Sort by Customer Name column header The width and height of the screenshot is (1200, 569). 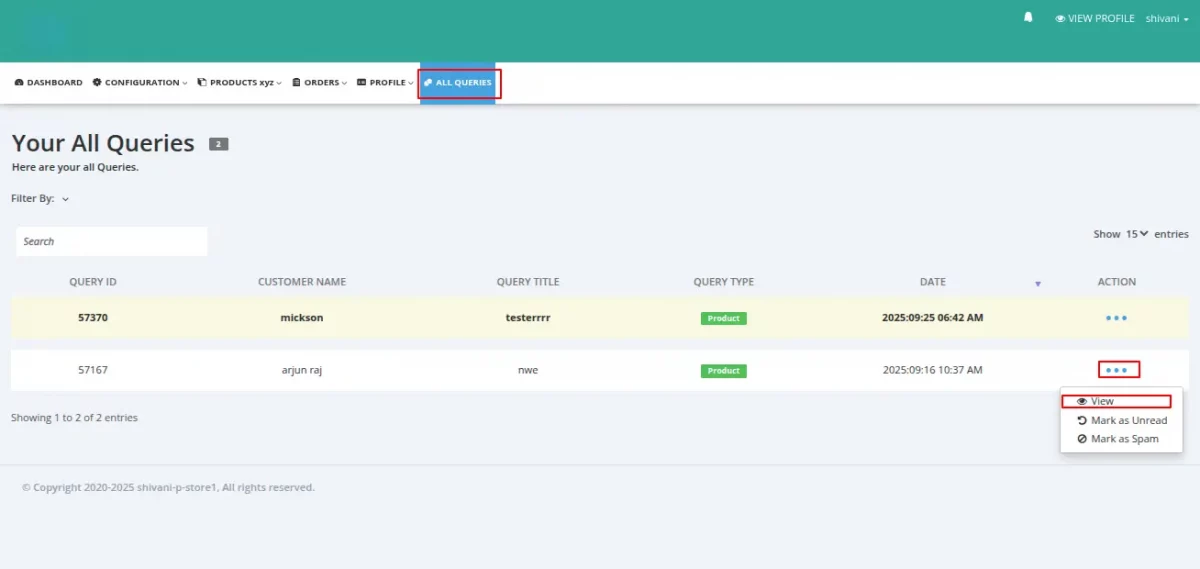pyautogui.click(x=302, y=282)
